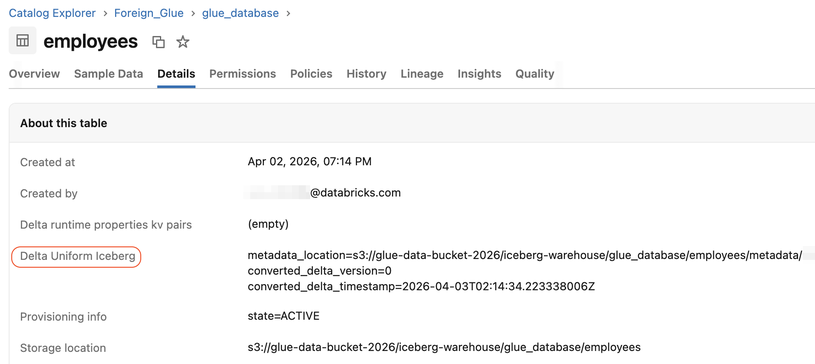Click the storage location s3 path
The height and width of the screenshot is (364, 815).
(x=444, y=347)
